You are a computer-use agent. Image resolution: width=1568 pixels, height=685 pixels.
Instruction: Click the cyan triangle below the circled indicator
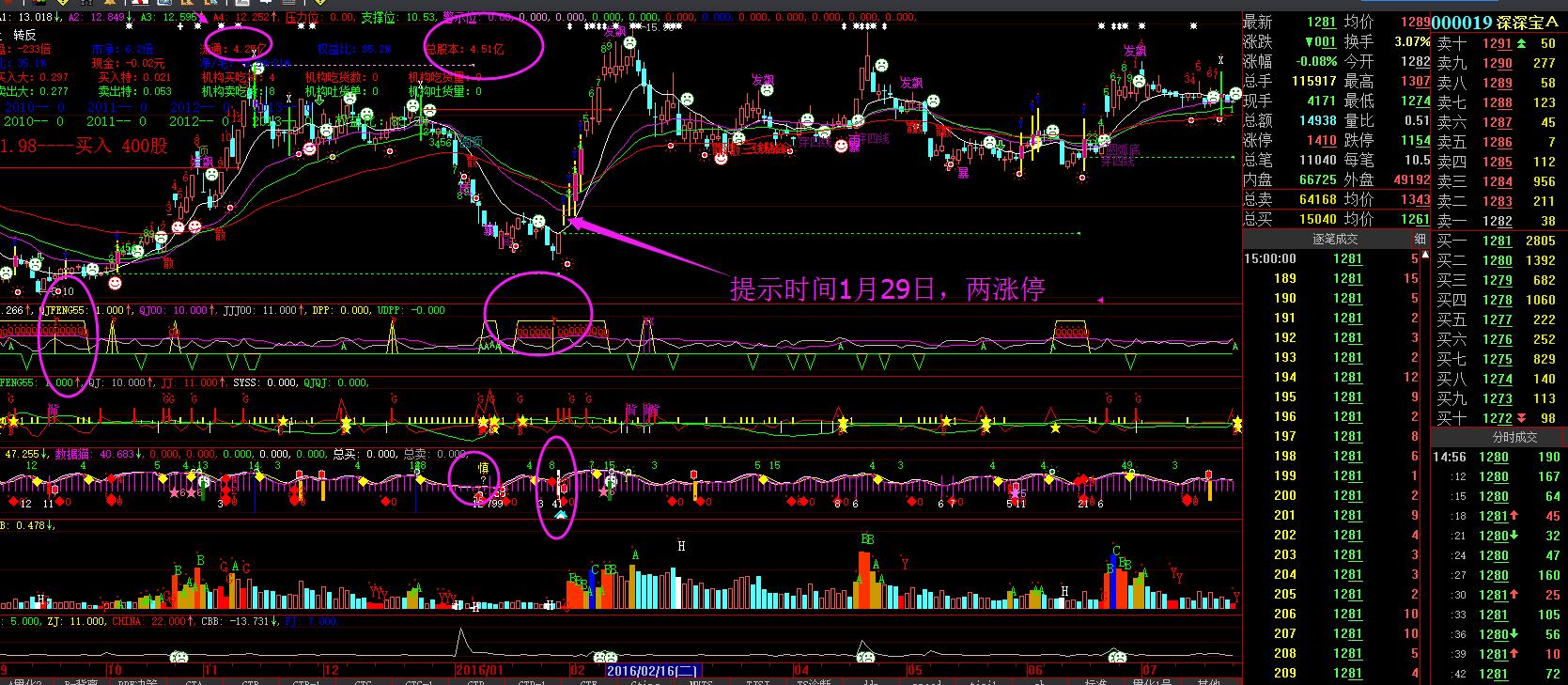560,515
